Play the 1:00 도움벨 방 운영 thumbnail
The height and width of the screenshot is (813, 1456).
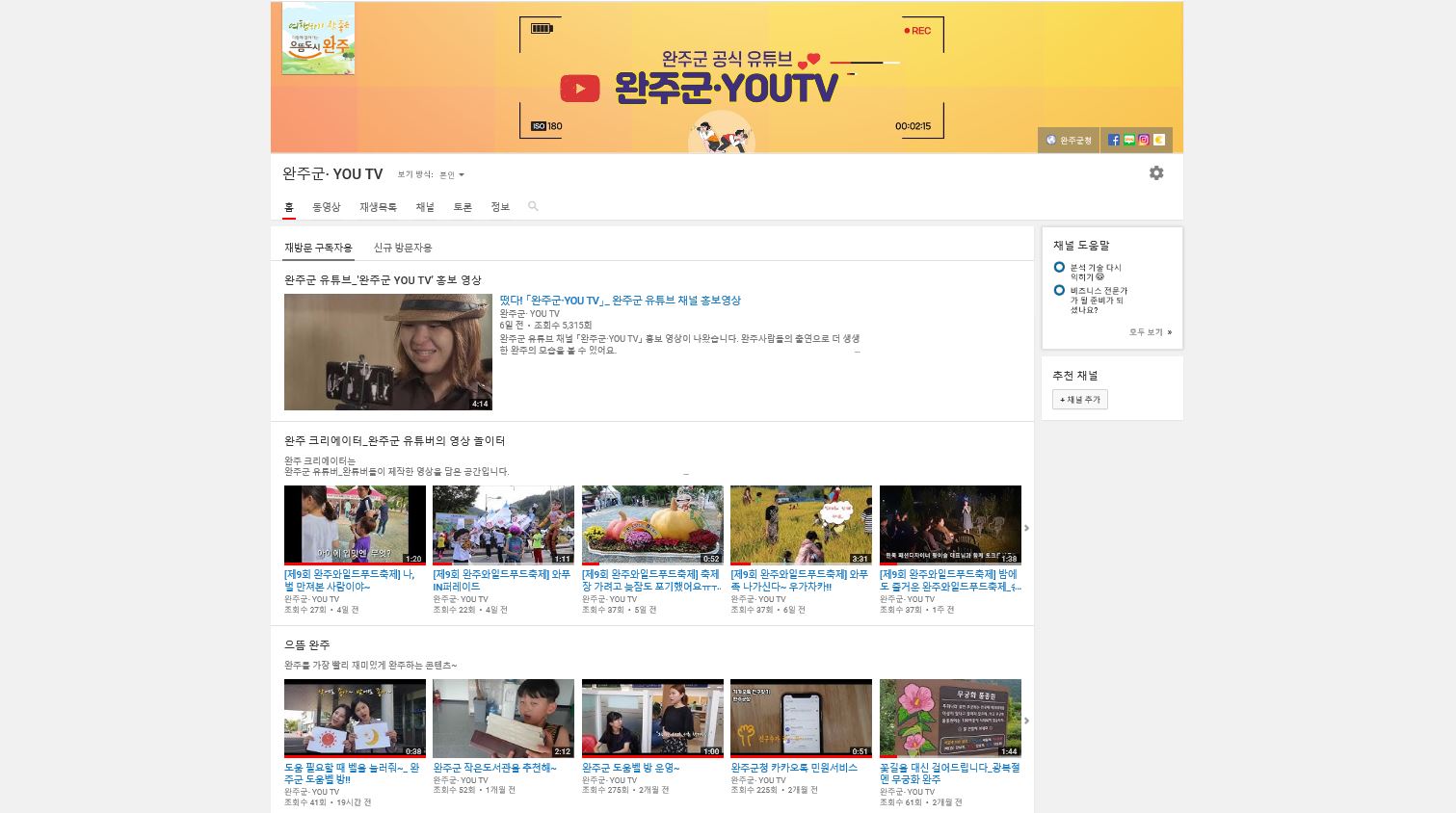[x=652, y=719]
